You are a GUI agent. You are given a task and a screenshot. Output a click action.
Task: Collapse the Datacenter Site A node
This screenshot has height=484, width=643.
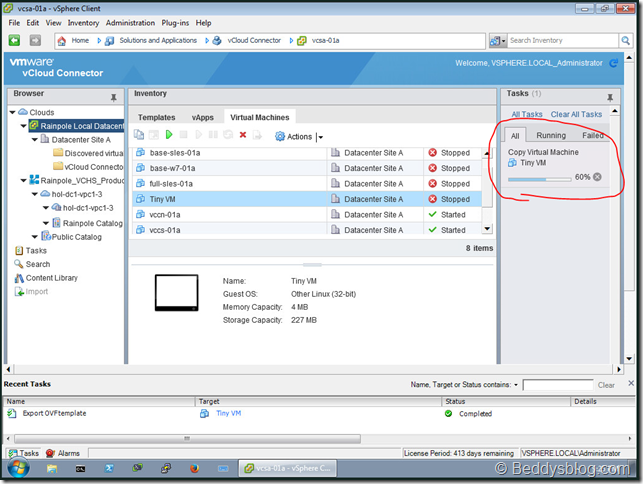coord(35,140)
